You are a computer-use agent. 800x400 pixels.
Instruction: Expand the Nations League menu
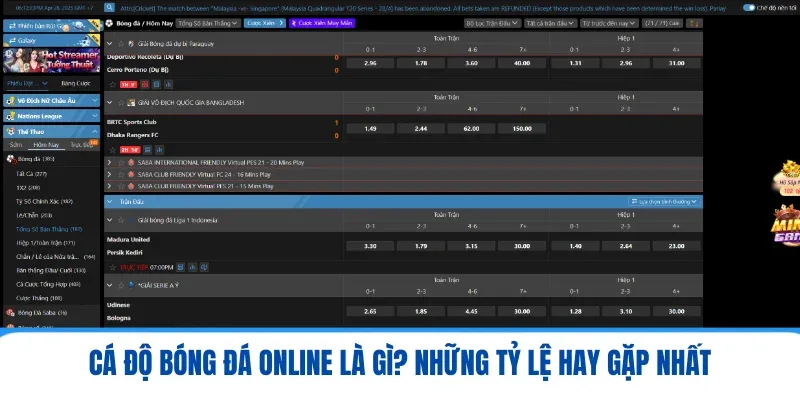pos(52,116)
